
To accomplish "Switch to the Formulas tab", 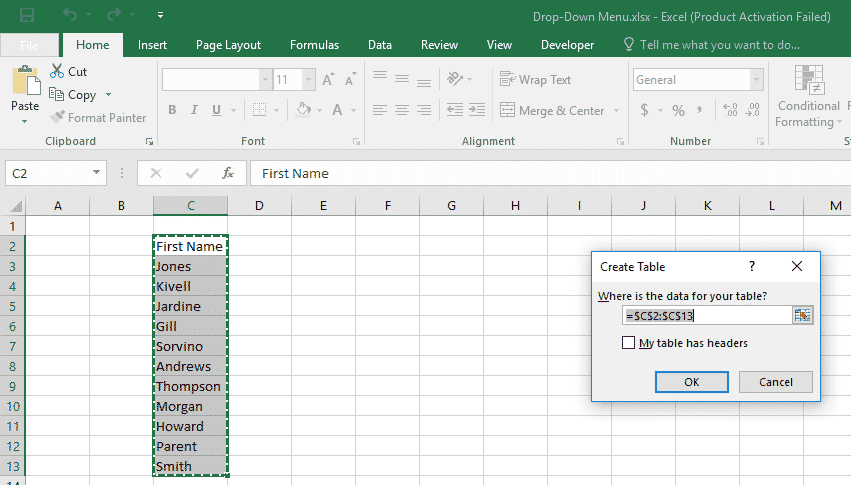I will [314, 45].
